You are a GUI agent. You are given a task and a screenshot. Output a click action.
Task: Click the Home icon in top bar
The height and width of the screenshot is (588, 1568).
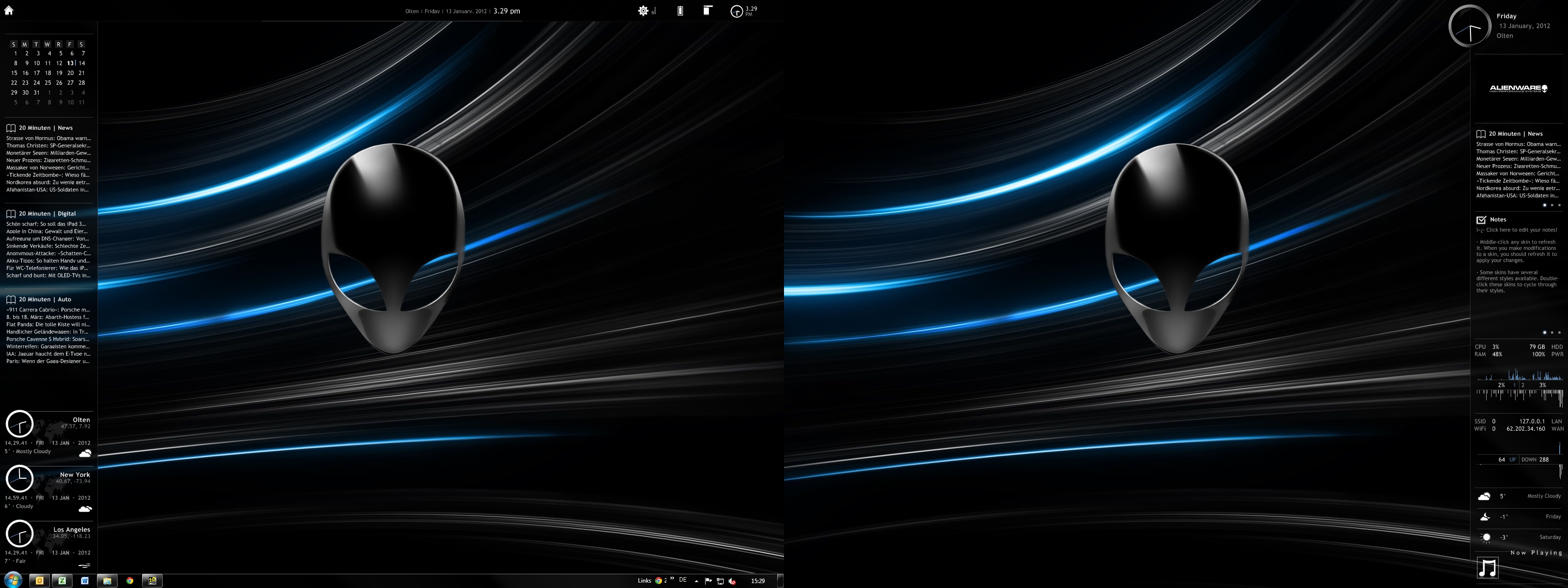(x=8, y=10)
